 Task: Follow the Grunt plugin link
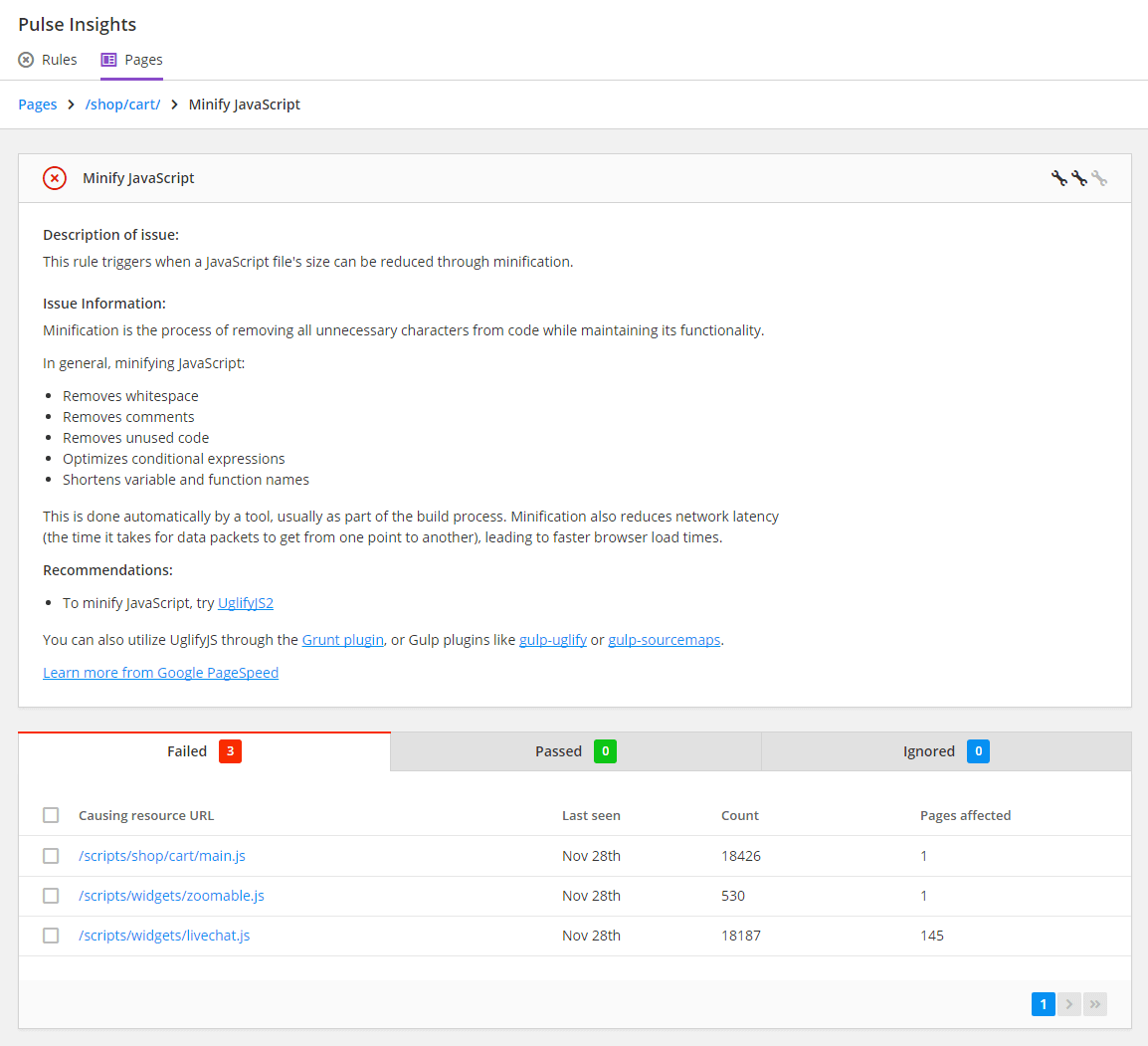click(x=342, y=639)
